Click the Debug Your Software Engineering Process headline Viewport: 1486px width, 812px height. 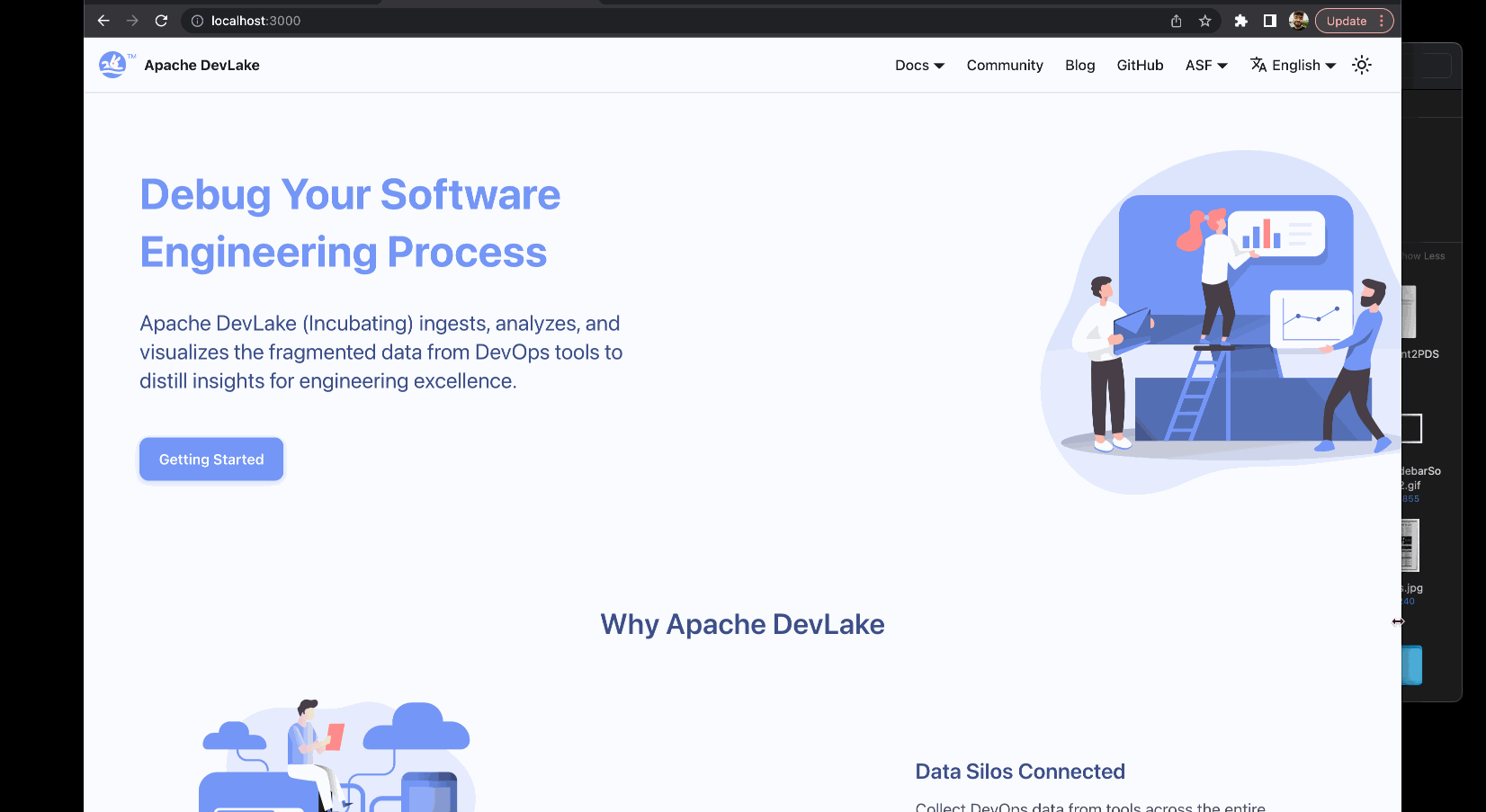point(350,223)
